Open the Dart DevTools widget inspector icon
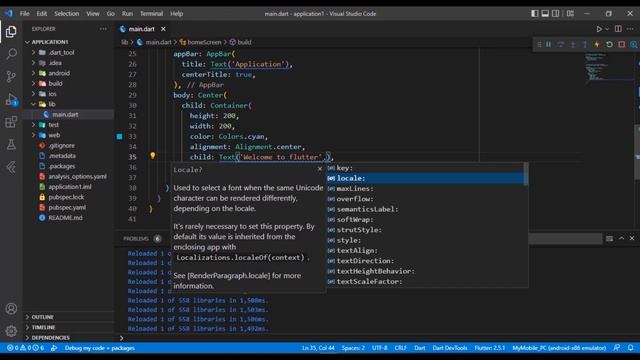Viewport: 640px width, 360px height. click(x=634, y=44)
